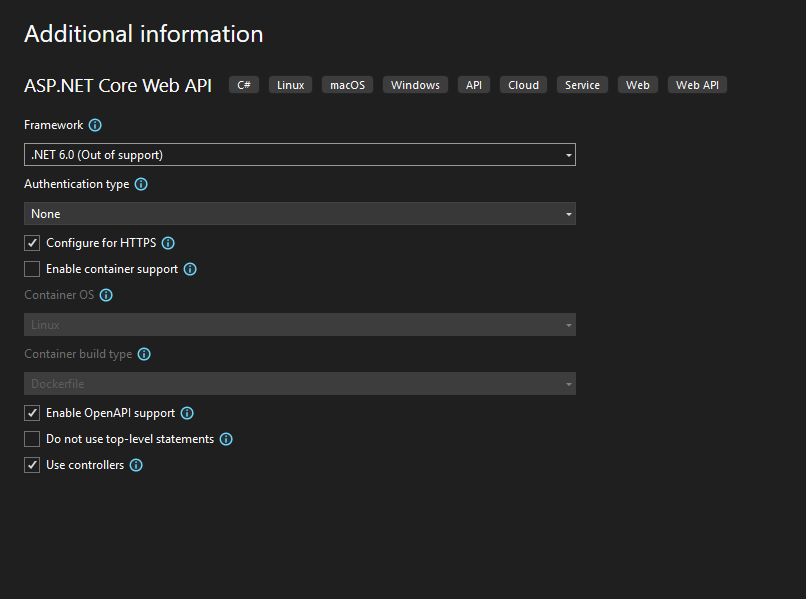The image size is (806, 599).
Task: Click the Cloud tag label
Action: point(523,85)
